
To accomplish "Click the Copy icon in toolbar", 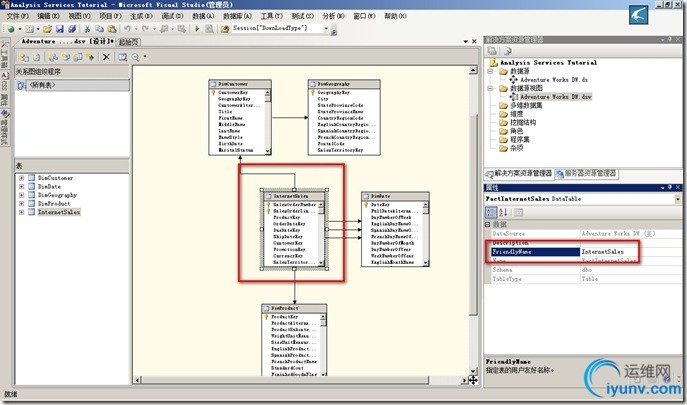I will [99, 29].
